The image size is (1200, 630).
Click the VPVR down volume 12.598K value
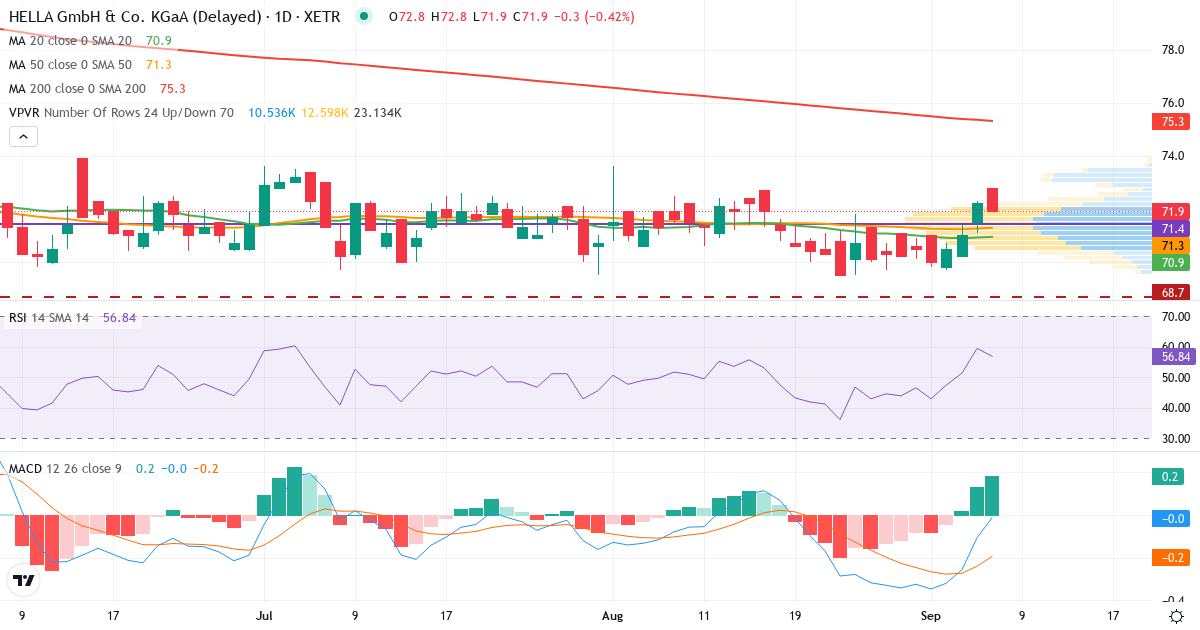[323, 113]
